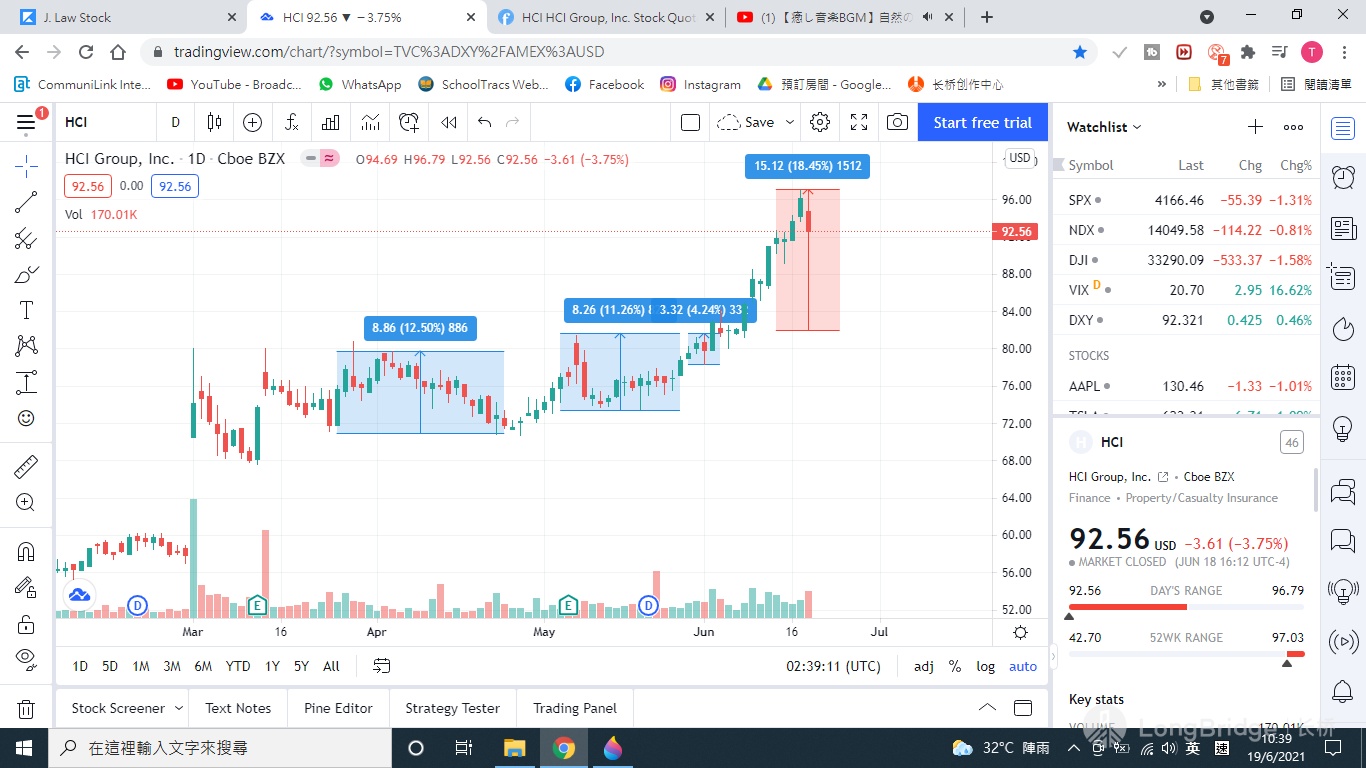Set chart range to YTD
The width and height of the screenshot is (1366, 768).
(238, 666)
